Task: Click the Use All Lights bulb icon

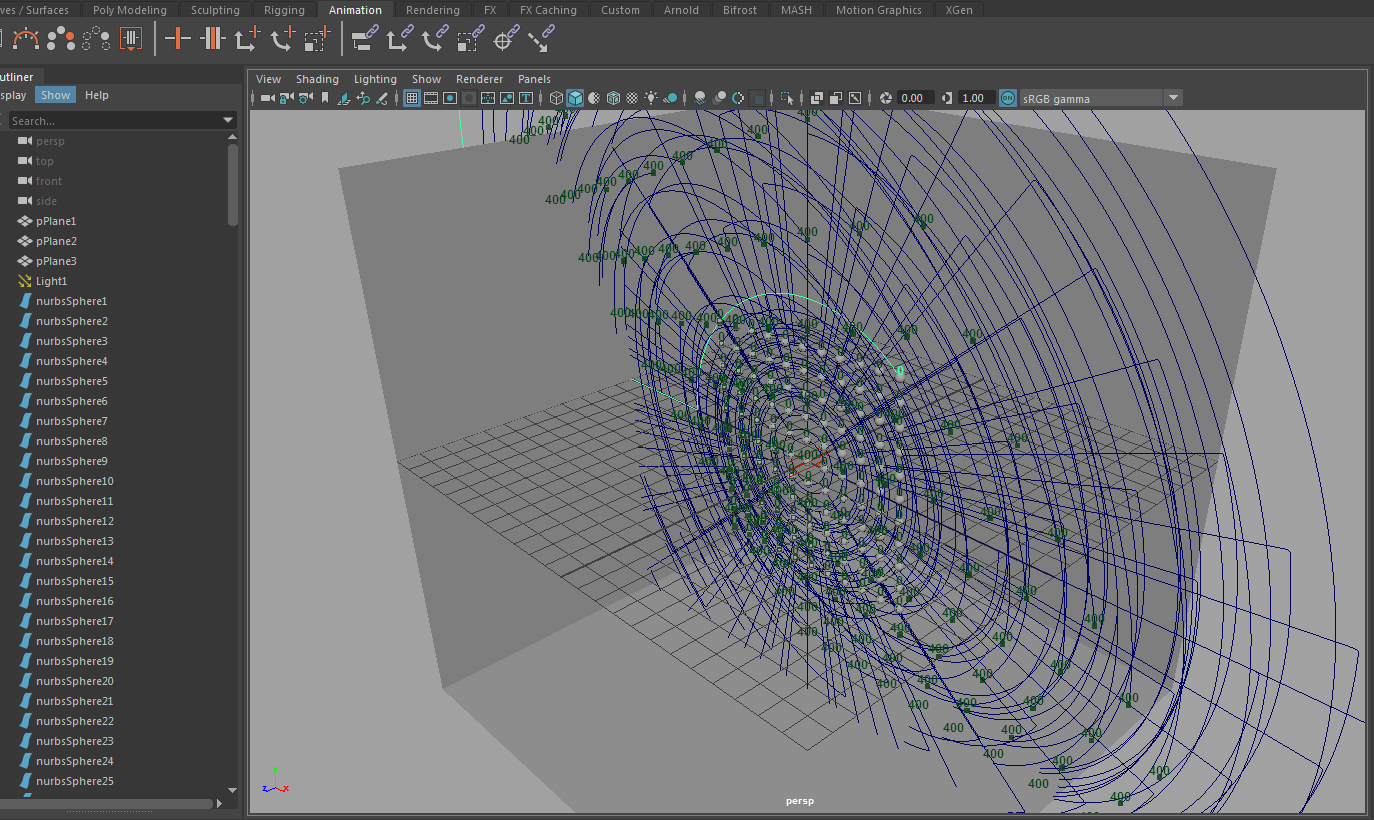Action: 651,98
